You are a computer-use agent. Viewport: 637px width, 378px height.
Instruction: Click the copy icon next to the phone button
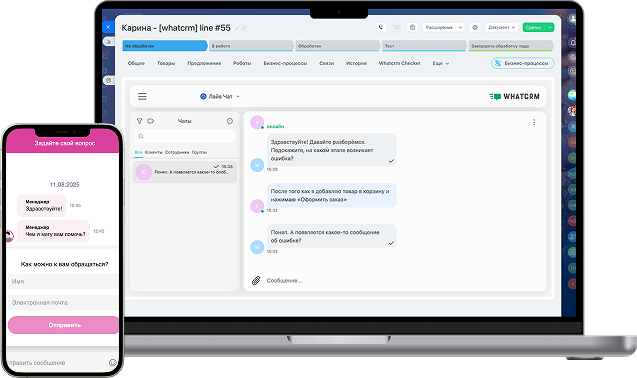[x=412, y=27]
